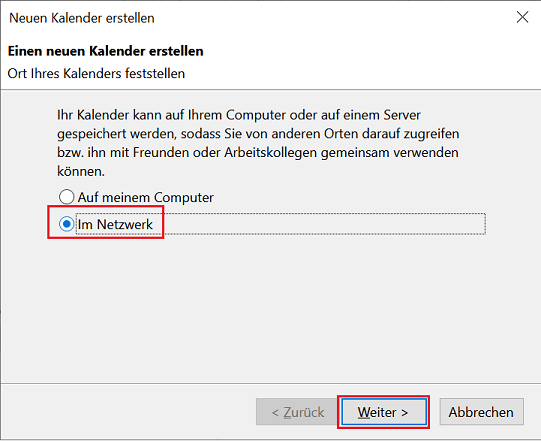Go back using the "< Zurück" button

pyautogui.click(x=298, y=412)
